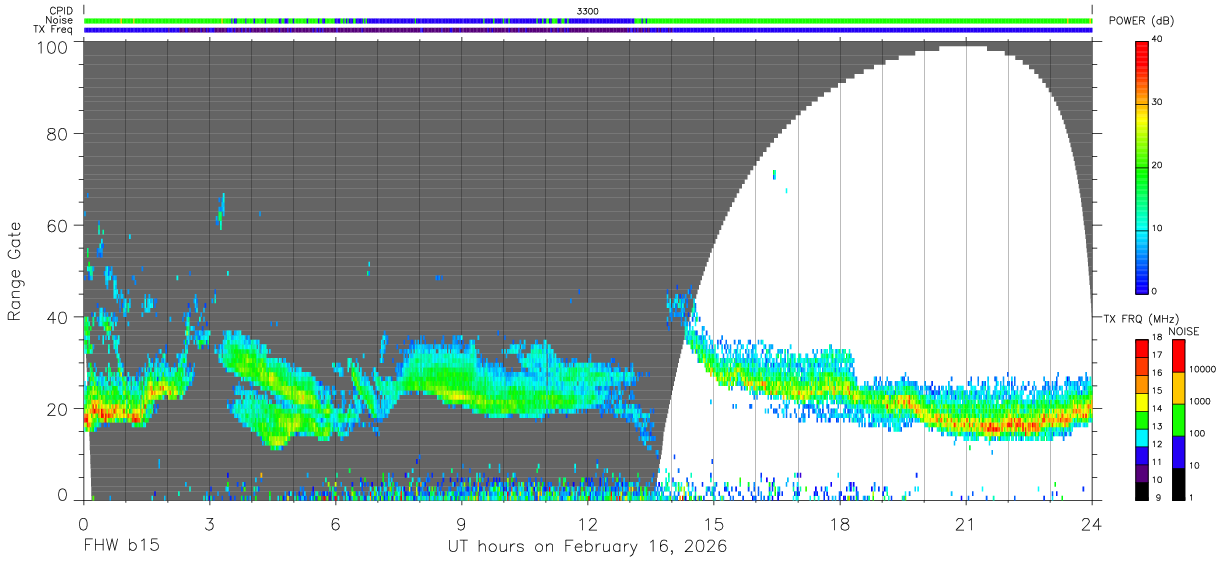1228x567 pixels.
Task: Click the 6 tick on the UT hours axis
Action: [x=335, y=525]
